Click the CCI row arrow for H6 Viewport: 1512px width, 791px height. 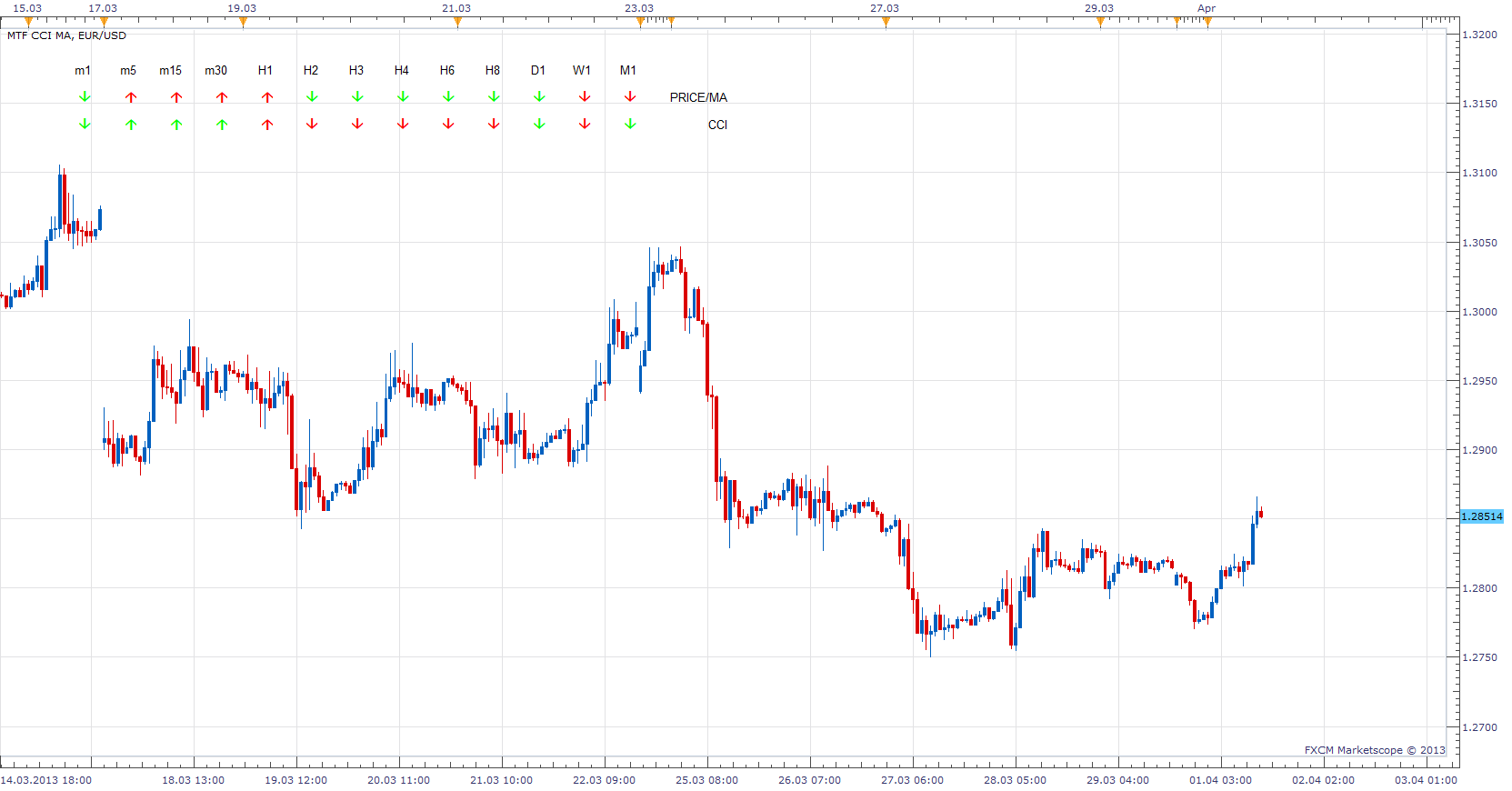pyautogui.click(x=448, y=125)
